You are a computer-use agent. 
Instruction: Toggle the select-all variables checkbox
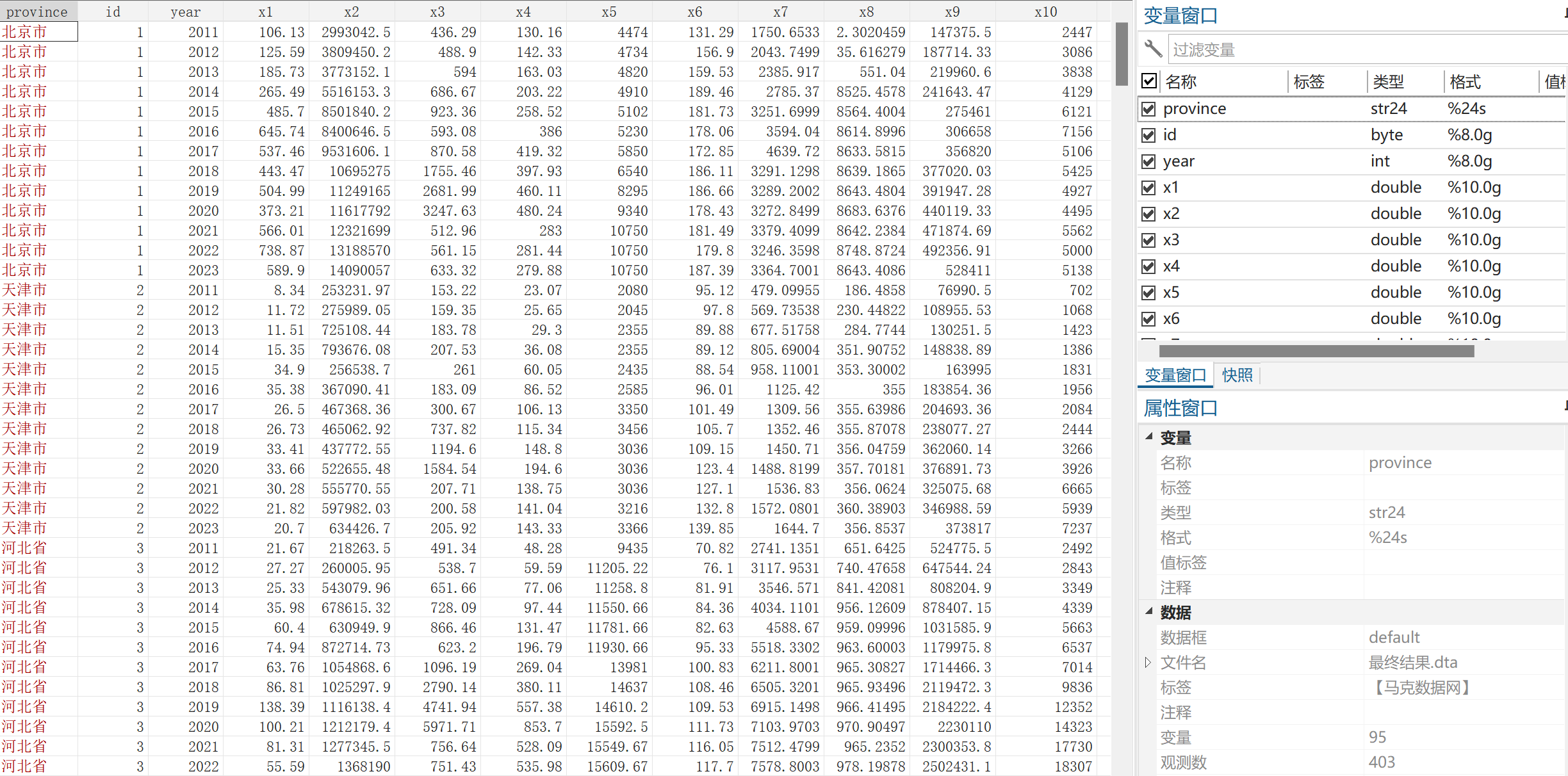click(1149, 81)
